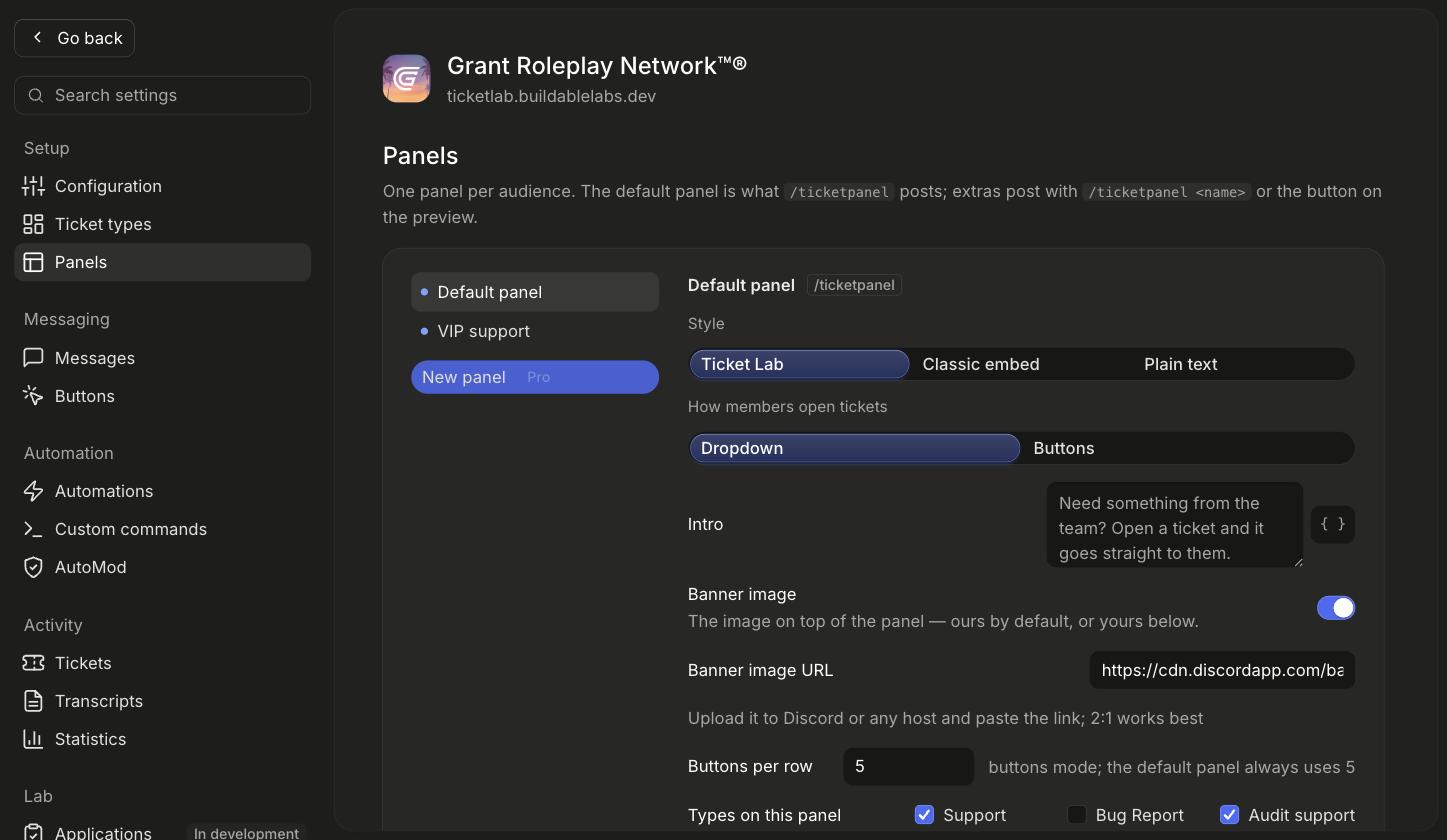
Task: Edit the Buttons per row number field
Action: [x=908, y=767]
